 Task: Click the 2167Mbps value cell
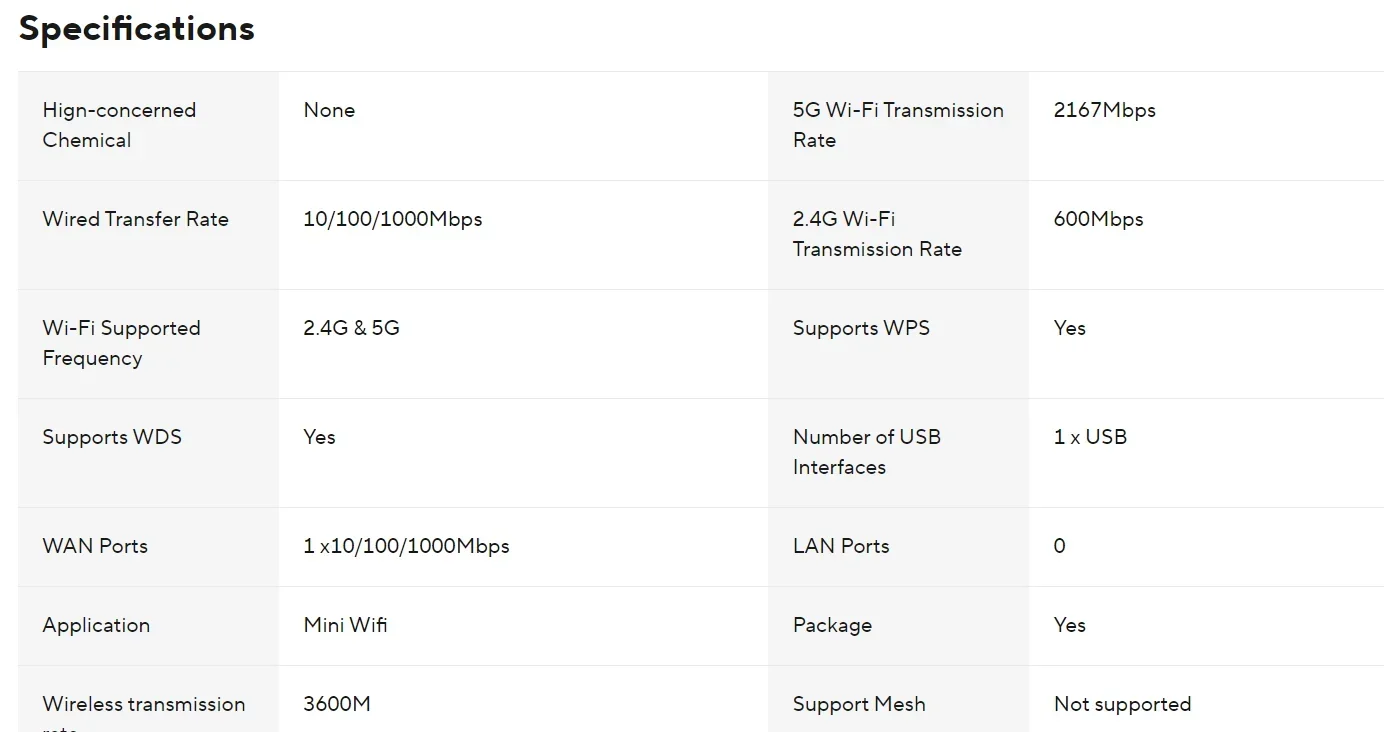tap(1104, 110)
